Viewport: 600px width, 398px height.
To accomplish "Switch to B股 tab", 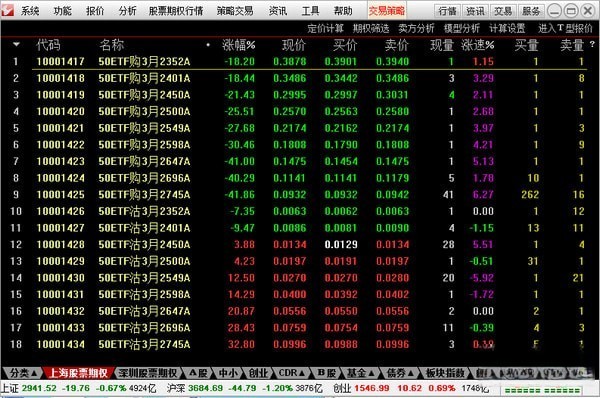I will [x=326, y=373].
